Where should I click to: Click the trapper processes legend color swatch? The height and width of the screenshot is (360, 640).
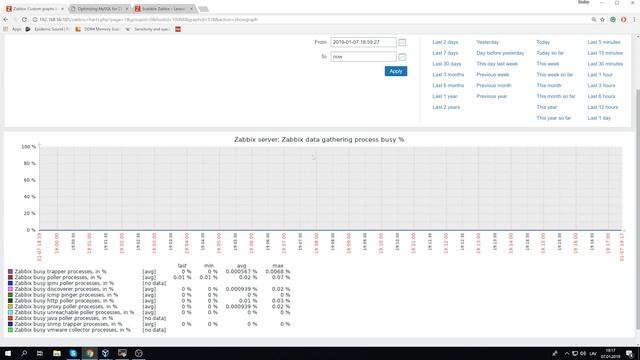(x=10, y=271)
